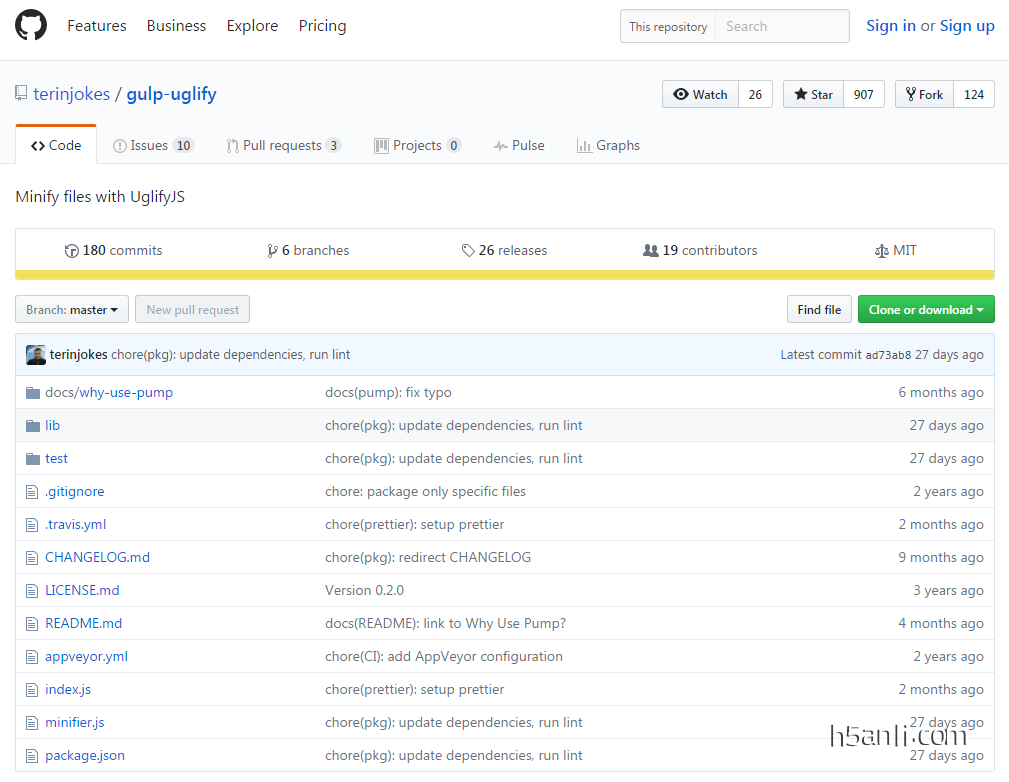Click the GitHub Octocat logo
Viewport: 1009px width, 782px height.
coord(31,26)
